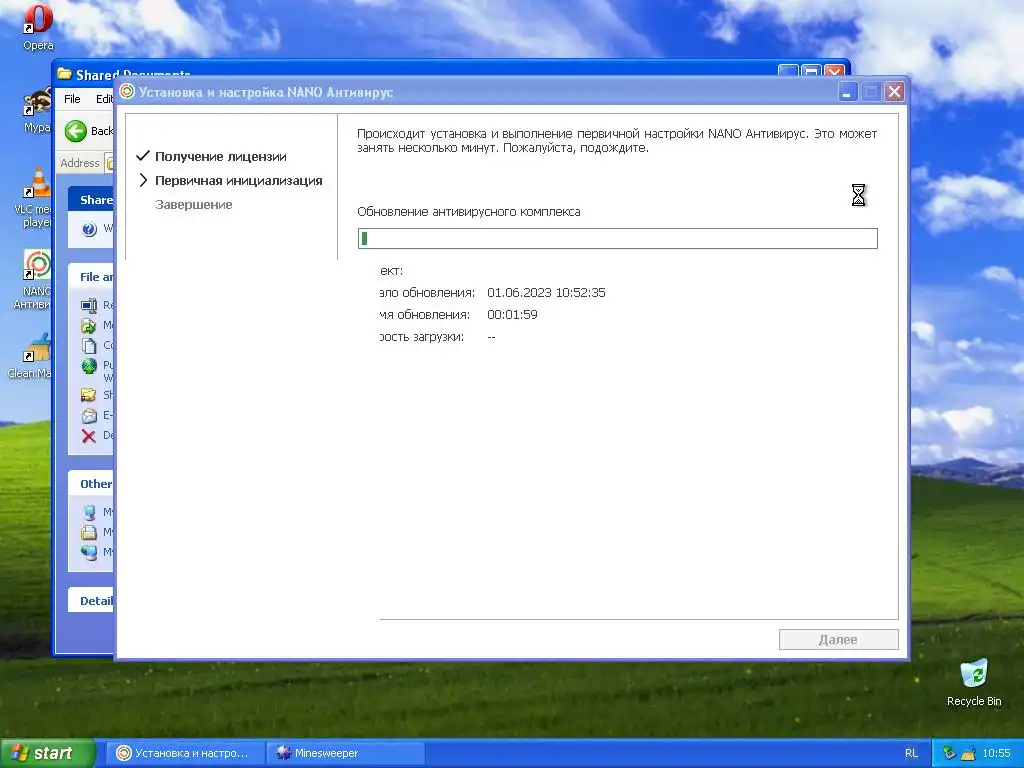This screenshot has height=768, width=1024.
Task: Select the Получение лицензии step
Action: pos(221,157)
